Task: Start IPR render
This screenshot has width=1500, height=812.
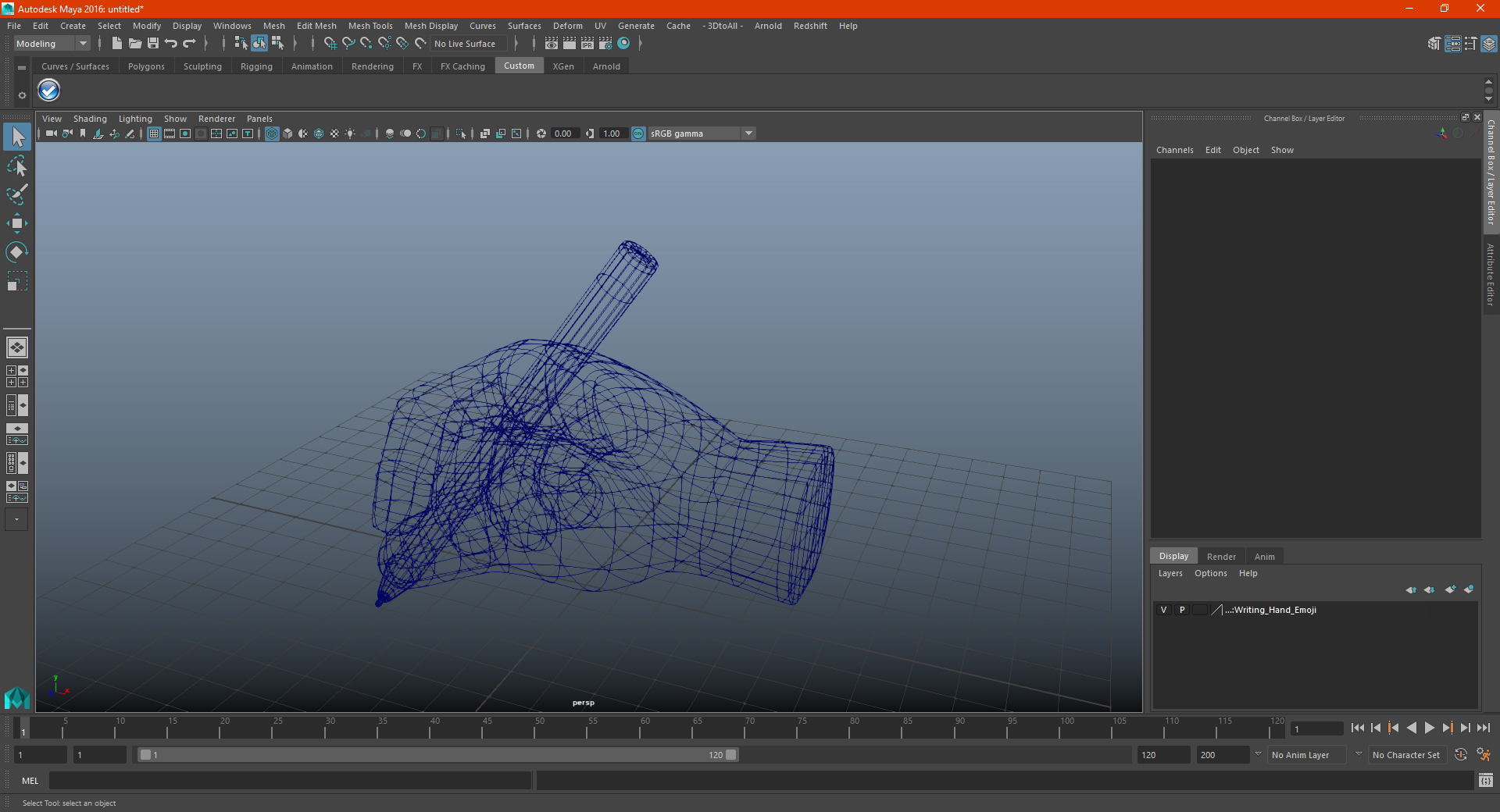Action: [x=587, y=44]
